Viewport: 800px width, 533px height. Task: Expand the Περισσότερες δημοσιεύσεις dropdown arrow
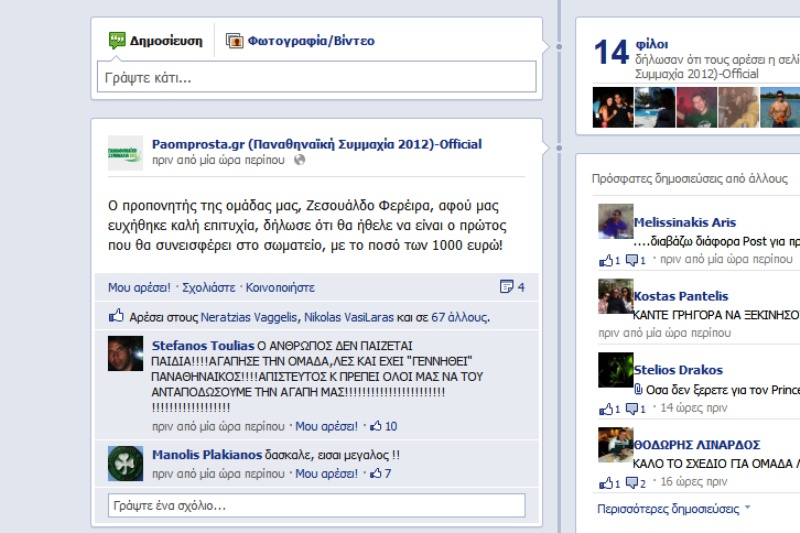(747, 507)
